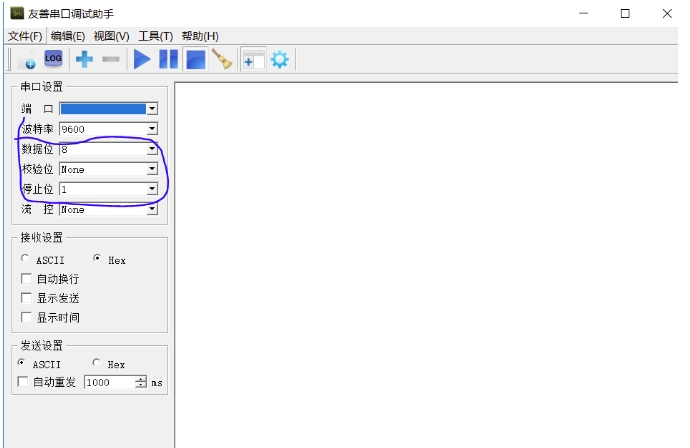
Task: Click the add window toolbar icon
Action: point(253,59)
